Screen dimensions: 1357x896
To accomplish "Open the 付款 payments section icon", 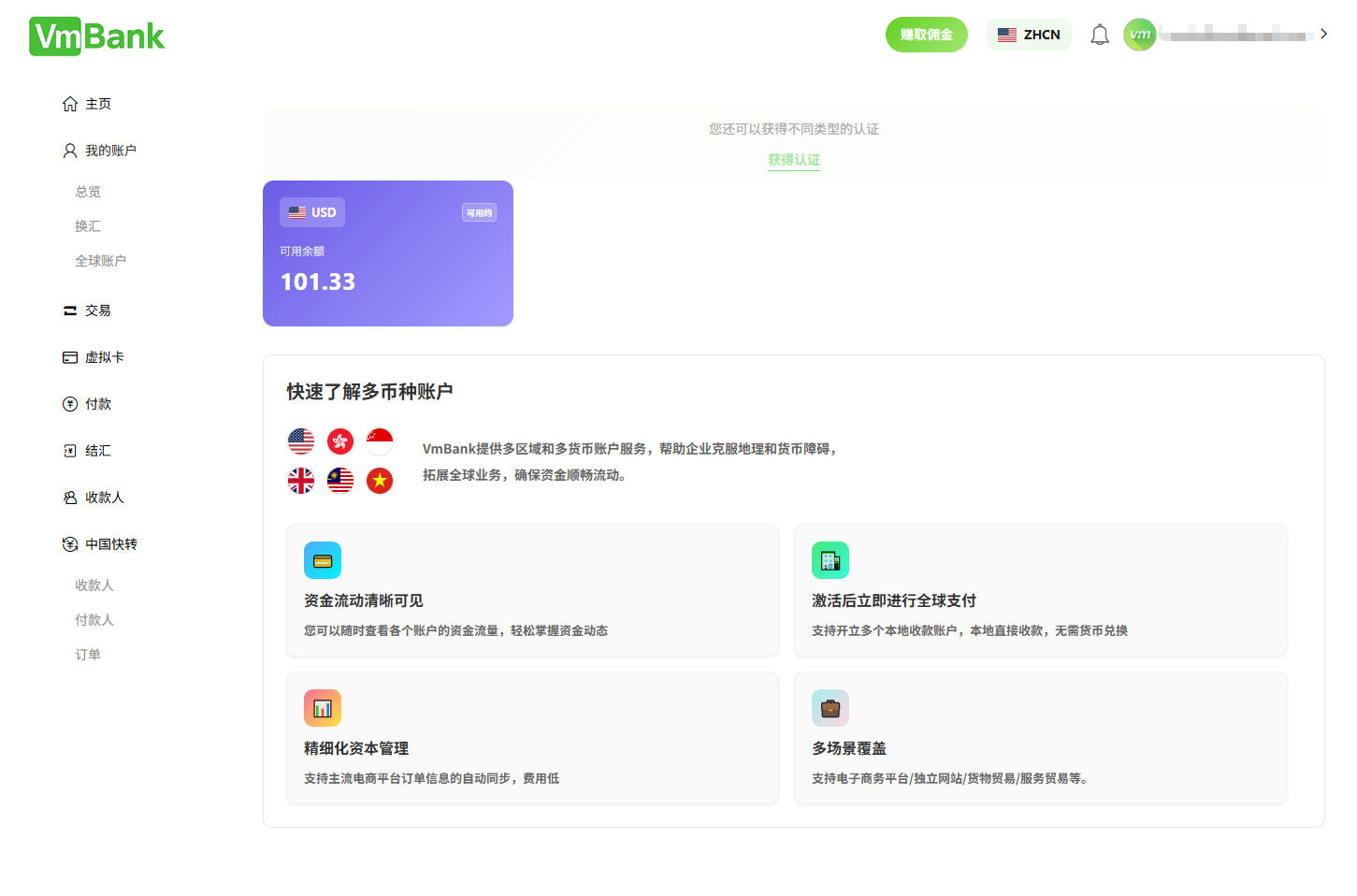I will click(69, 403).
